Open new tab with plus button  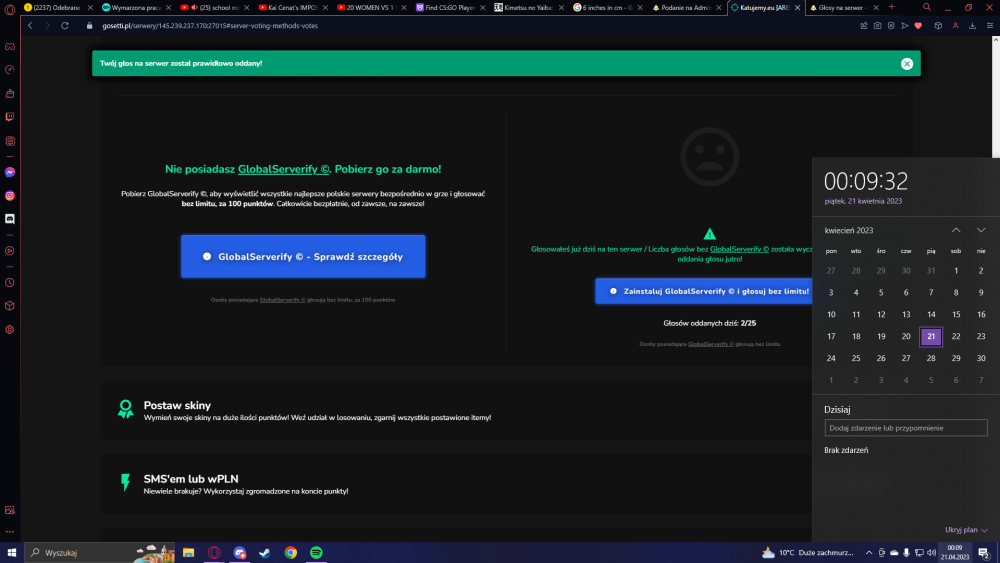click(x=892, y=7)
